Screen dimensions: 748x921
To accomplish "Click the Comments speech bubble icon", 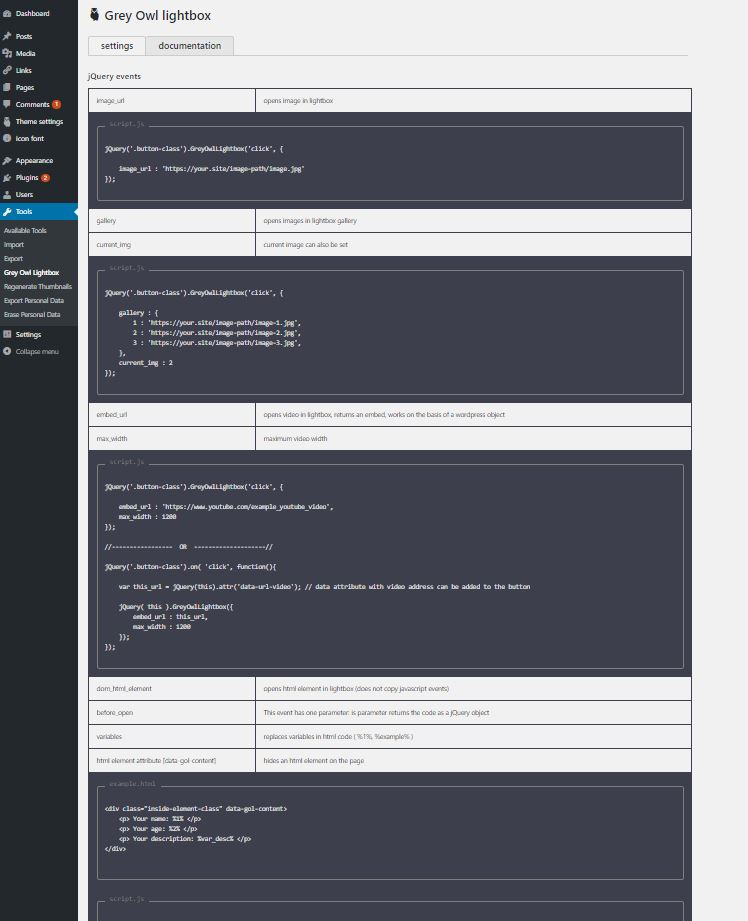I will tap(7, 105).
